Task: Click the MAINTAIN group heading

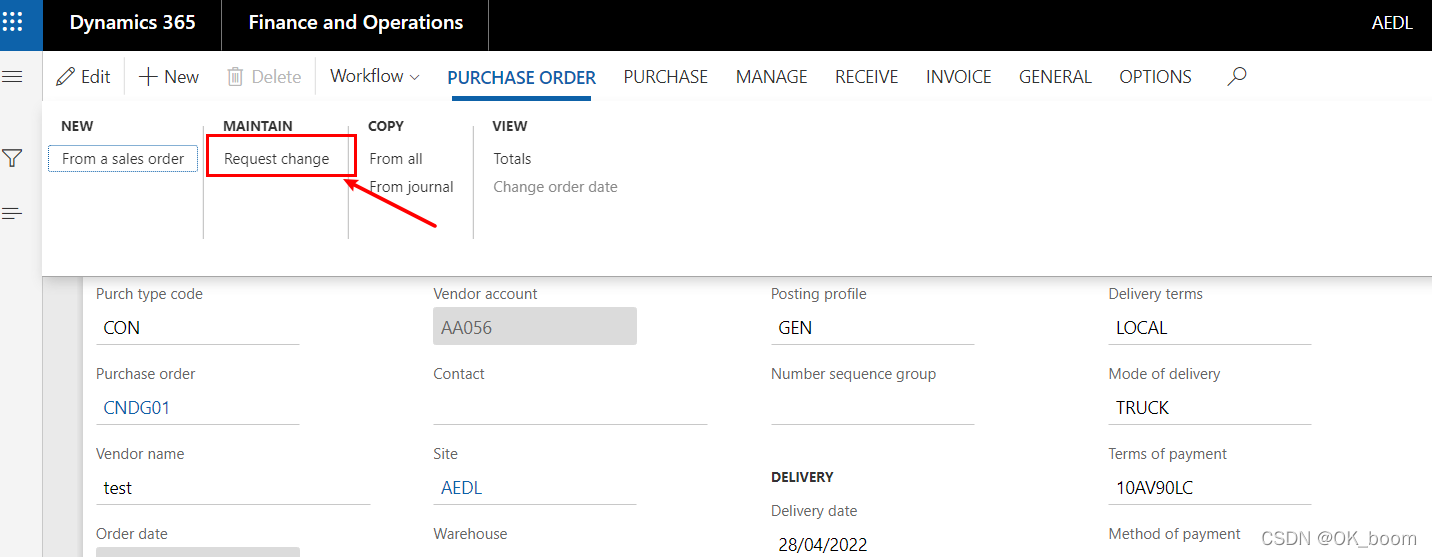Action: (x=258, y=126)
